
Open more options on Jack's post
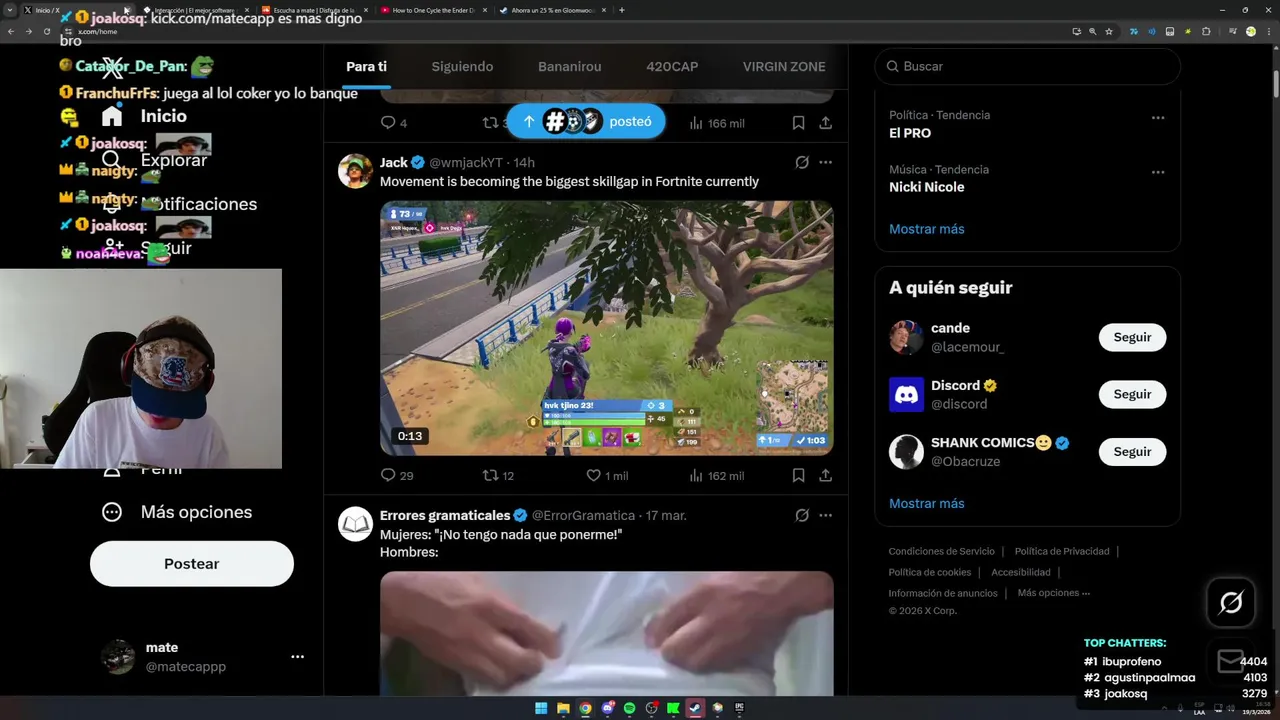(x=825, y=162)
